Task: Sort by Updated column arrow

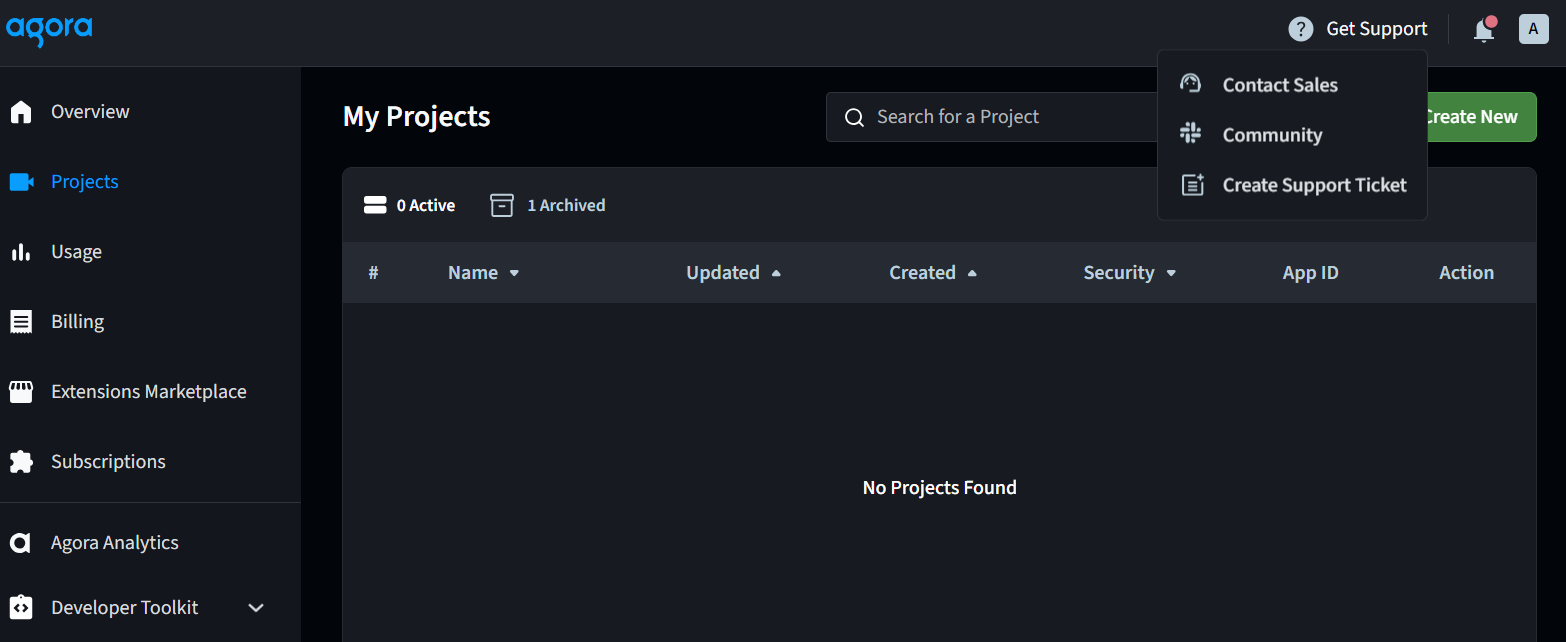Action: [776, 273]
